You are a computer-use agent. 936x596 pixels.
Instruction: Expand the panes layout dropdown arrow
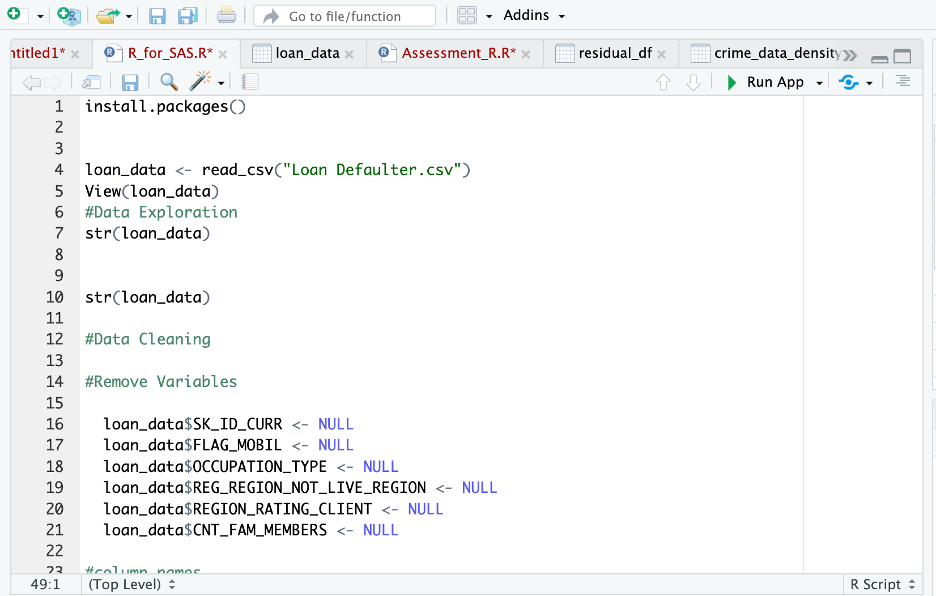tap(489, 16)
